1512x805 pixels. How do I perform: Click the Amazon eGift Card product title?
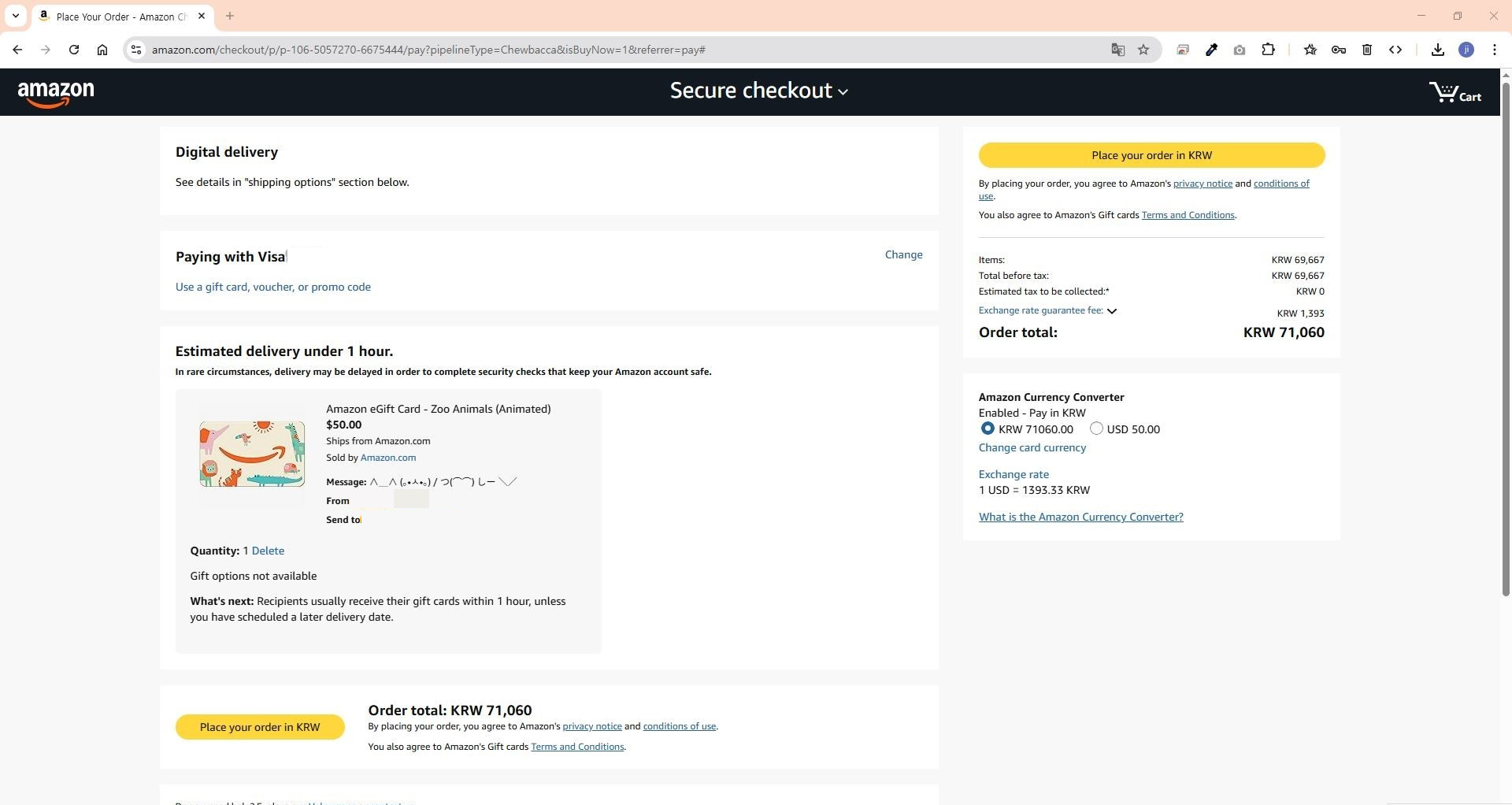(439, 409)
